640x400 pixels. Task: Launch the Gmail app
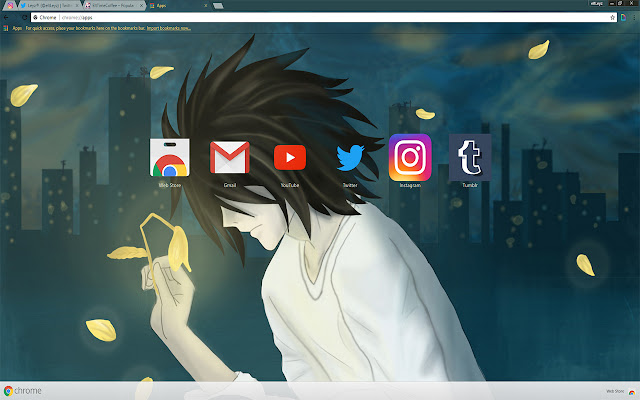230,158
